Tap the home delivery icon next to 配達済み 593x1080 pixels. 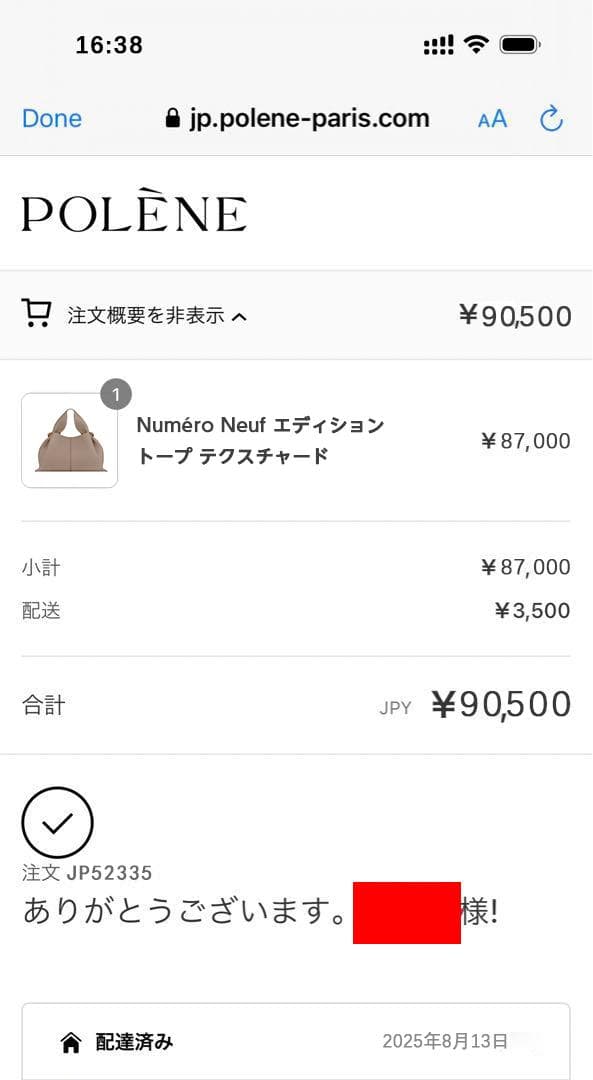pyautogui.click(x=69, y=1042)
